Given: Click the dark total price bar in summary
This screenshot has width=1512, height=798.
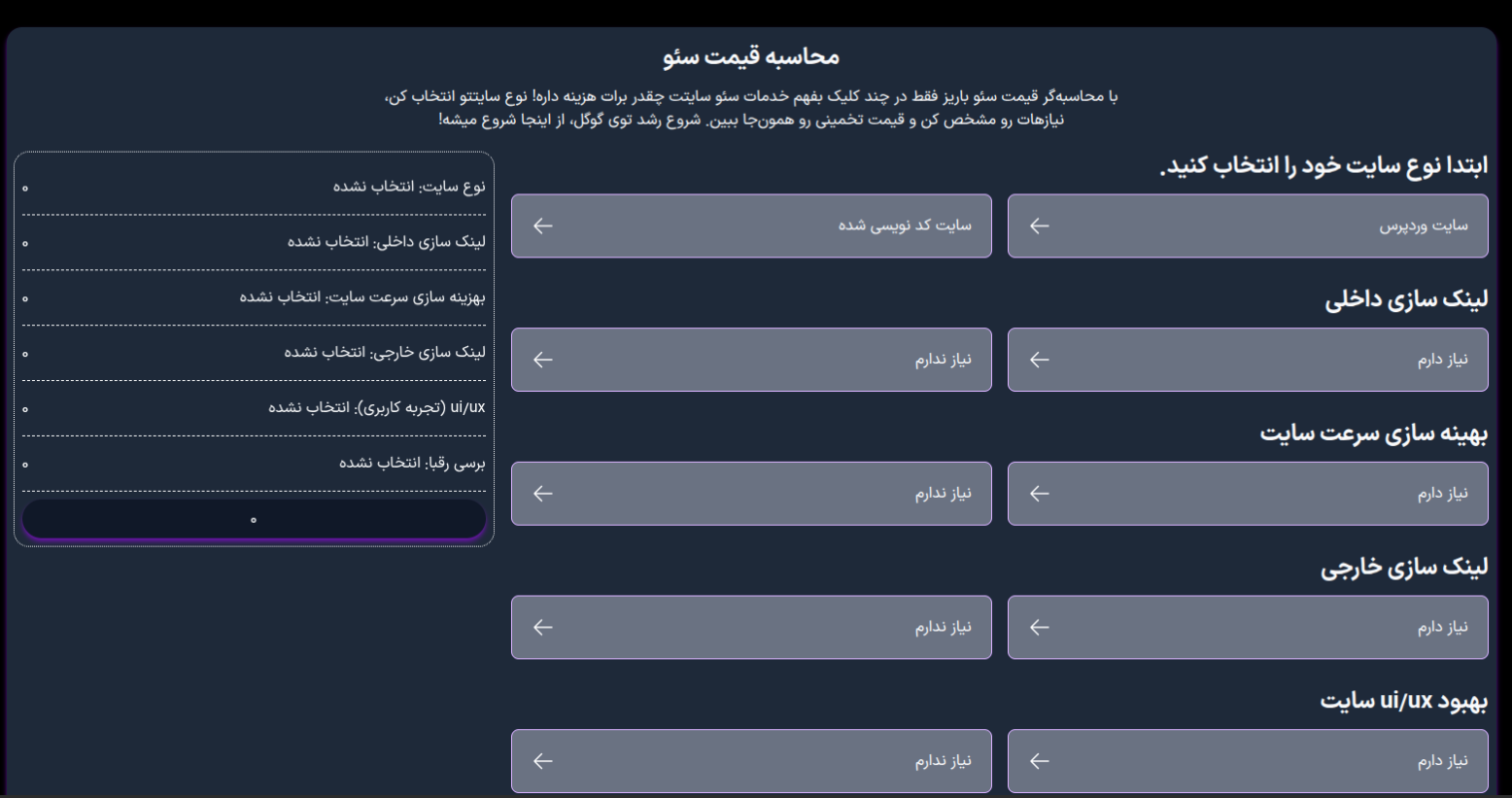Looking at the screenshot, I should tap(253, 520).
